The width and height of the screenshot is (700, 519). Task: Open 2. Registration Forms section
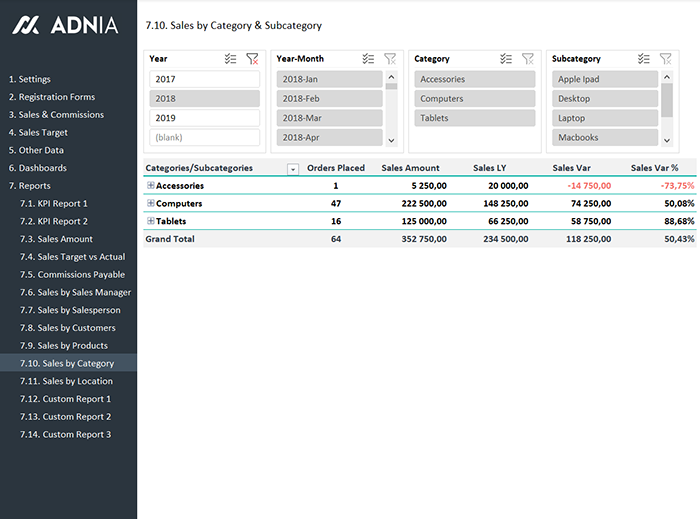pyautogui.click(x=51, y=97)
